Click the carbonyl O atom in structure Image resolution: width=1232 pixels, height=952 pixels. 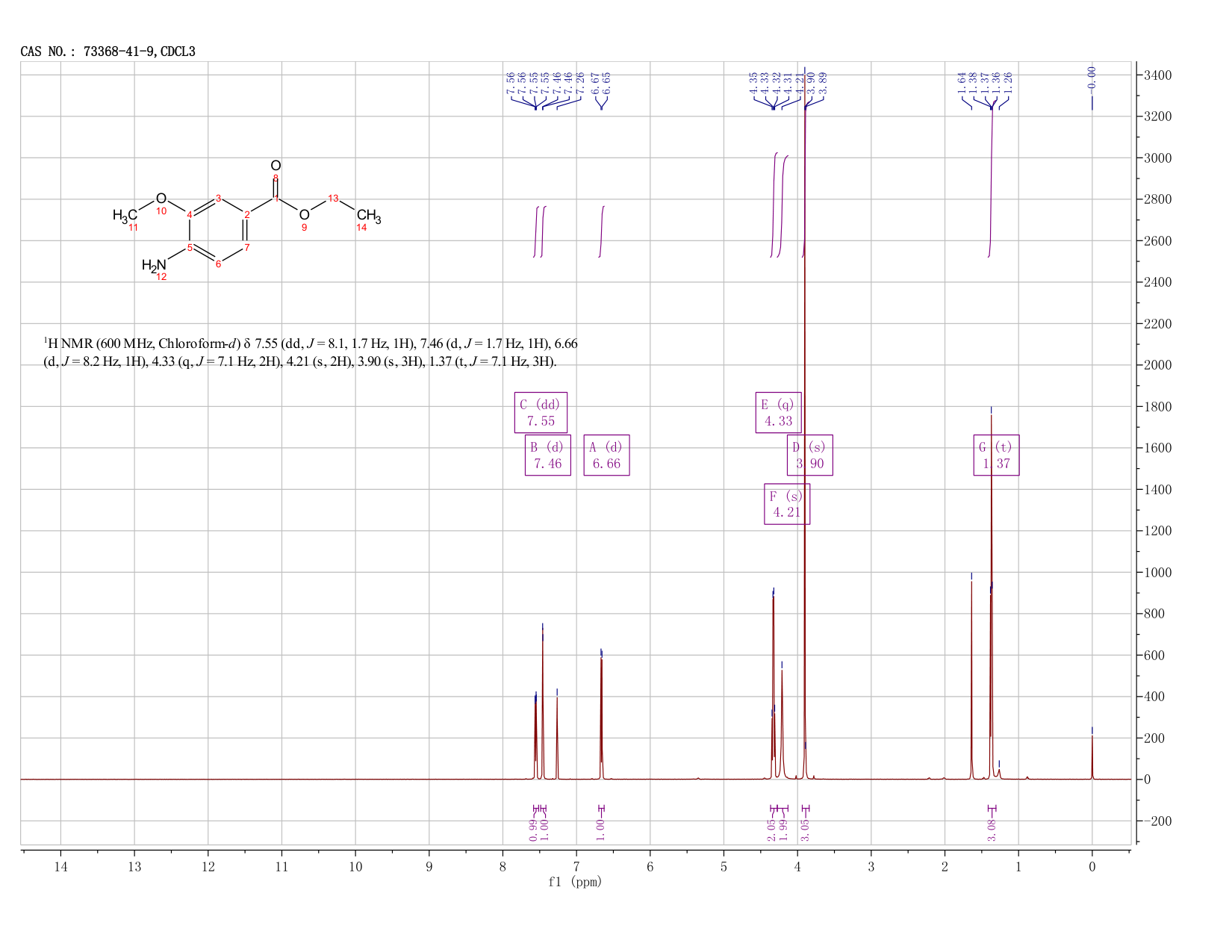coord(276,165)
